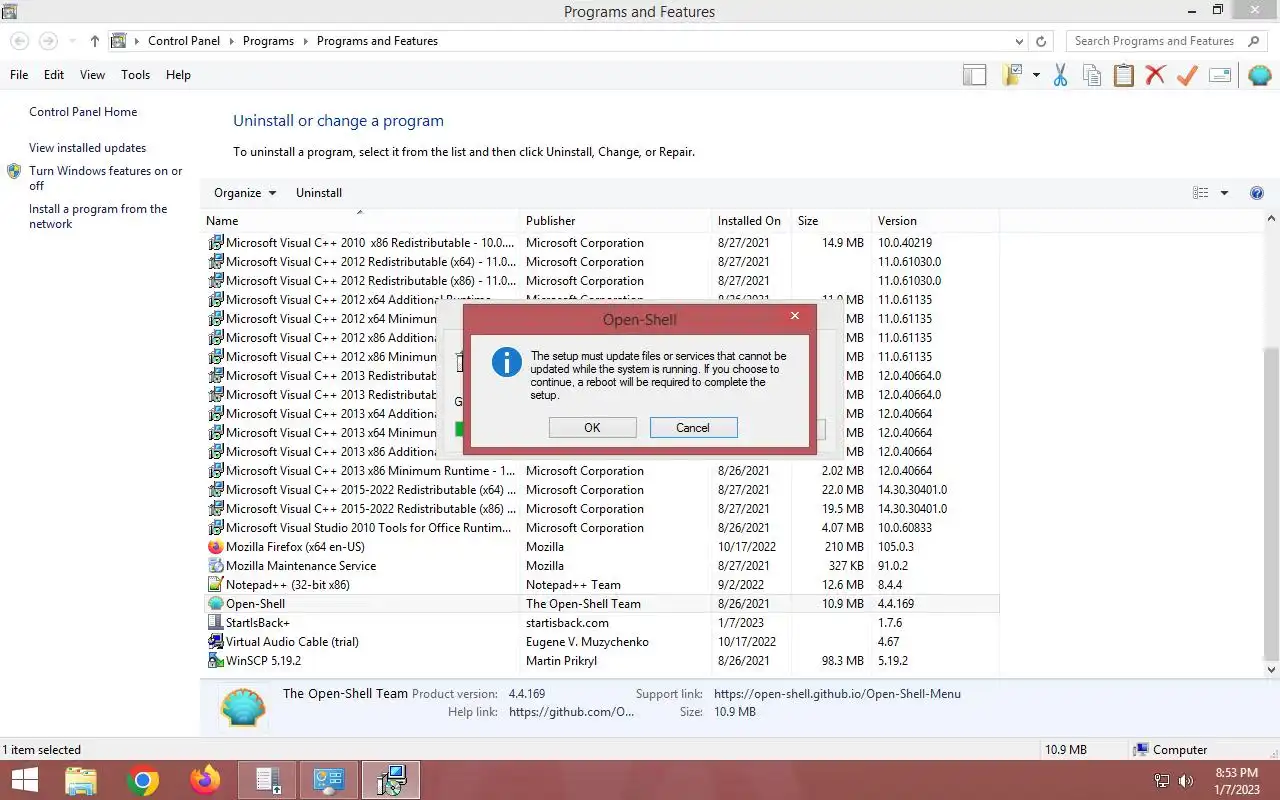
Task: Sort by the Publisher column header
Action: [616, 221]
